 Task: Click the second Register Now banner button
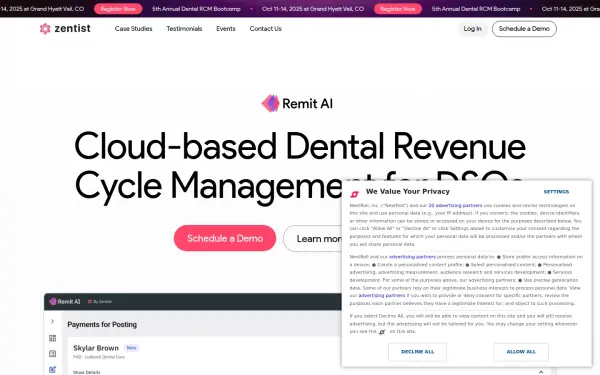pos(398,9)
